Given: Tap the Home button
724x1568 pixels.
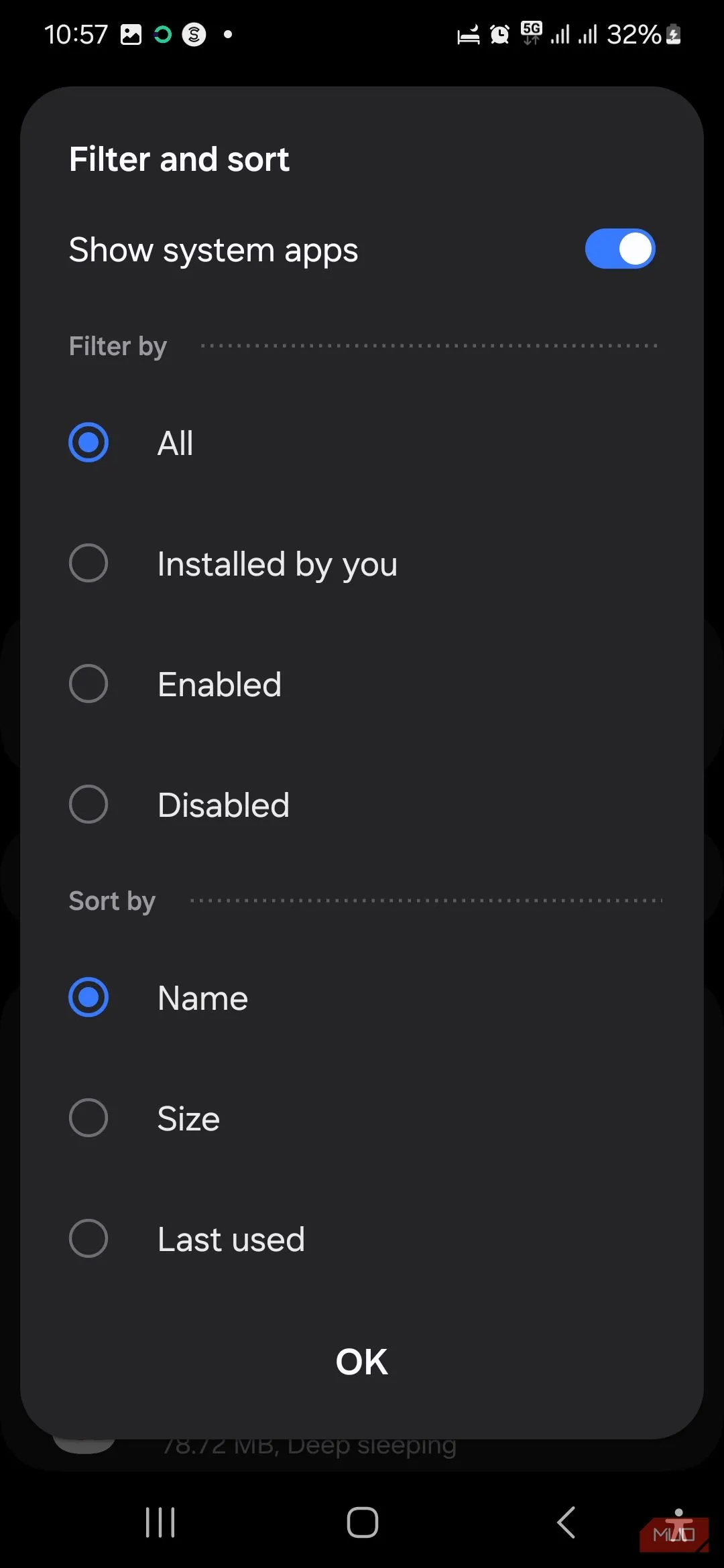Looking at the screenshot, I should [x=361, y=1522].
